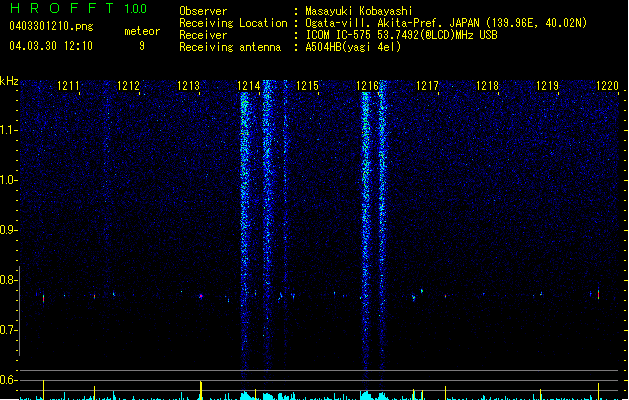Click the meteor count value 9
The height and width of the screenshot is (400, 629).
pyautogui.click(x=142, y=46)
